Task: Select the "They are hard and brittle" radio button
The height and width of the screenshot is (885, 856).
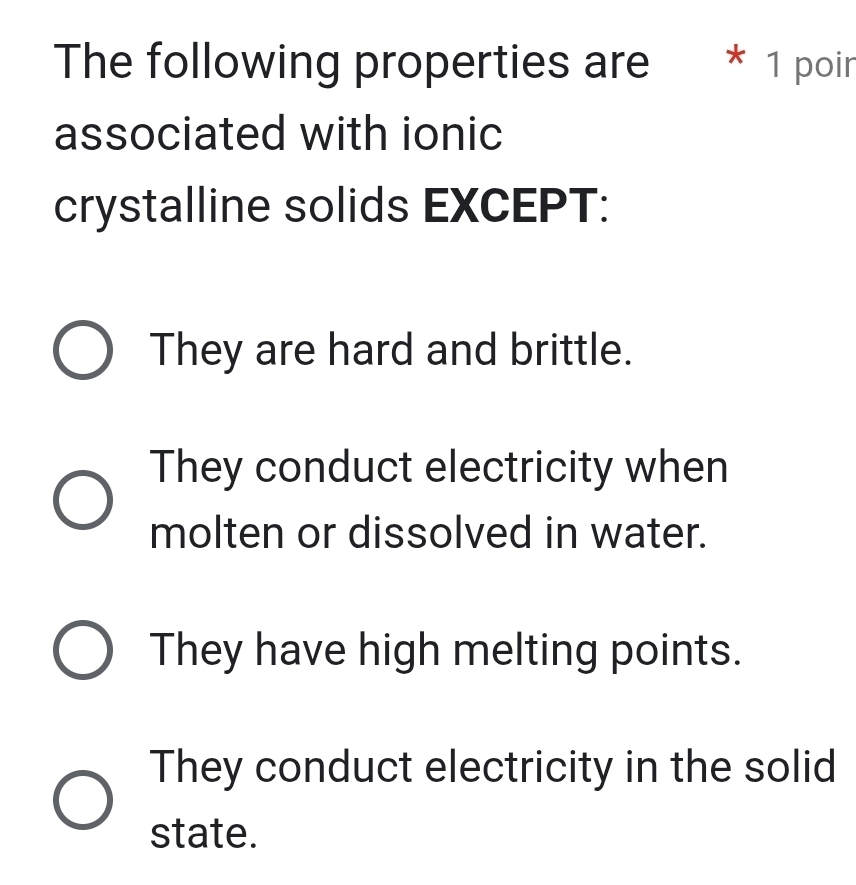Action: coord(82,351)
